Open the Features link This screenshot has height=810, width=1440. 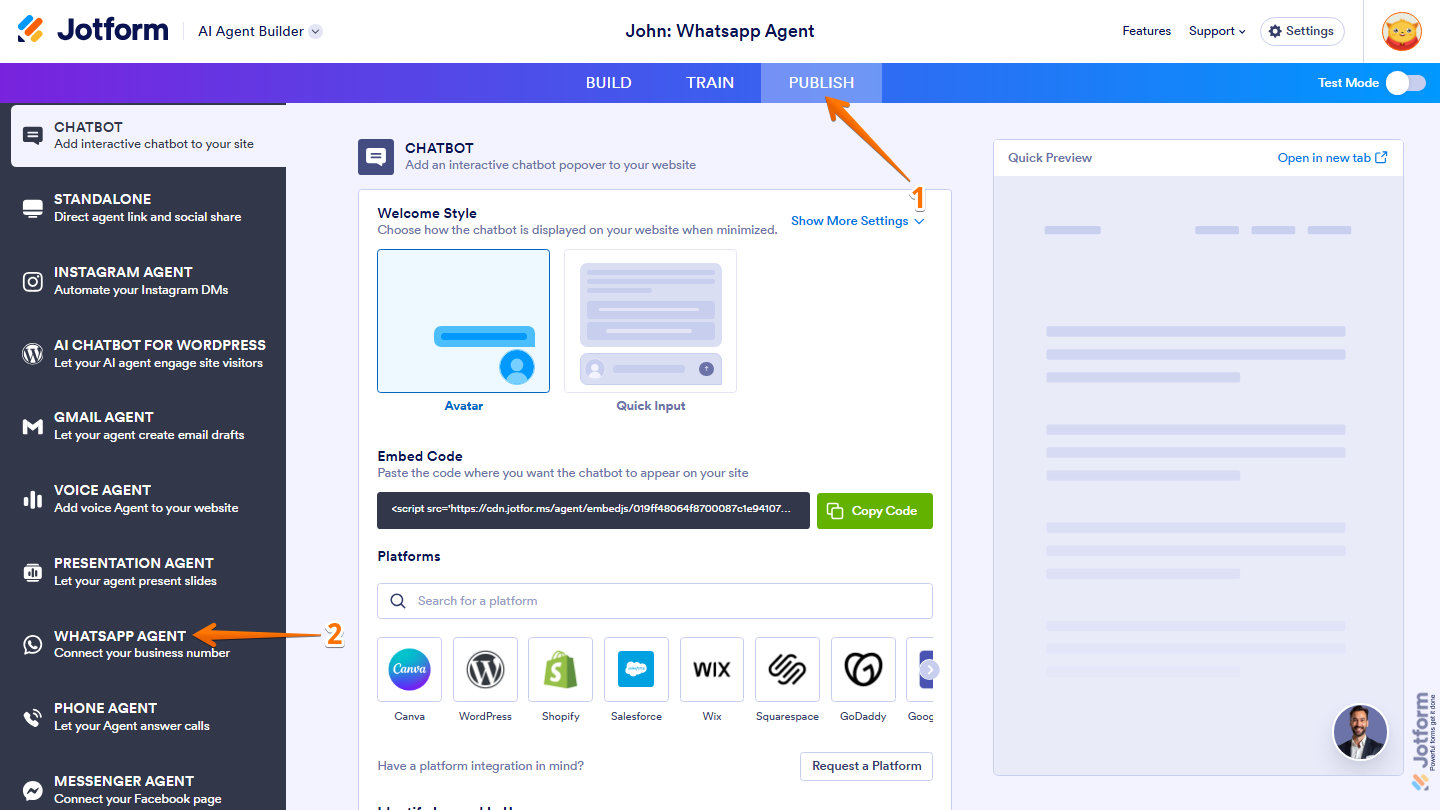pyautogui.click(x=1147, y=31)
